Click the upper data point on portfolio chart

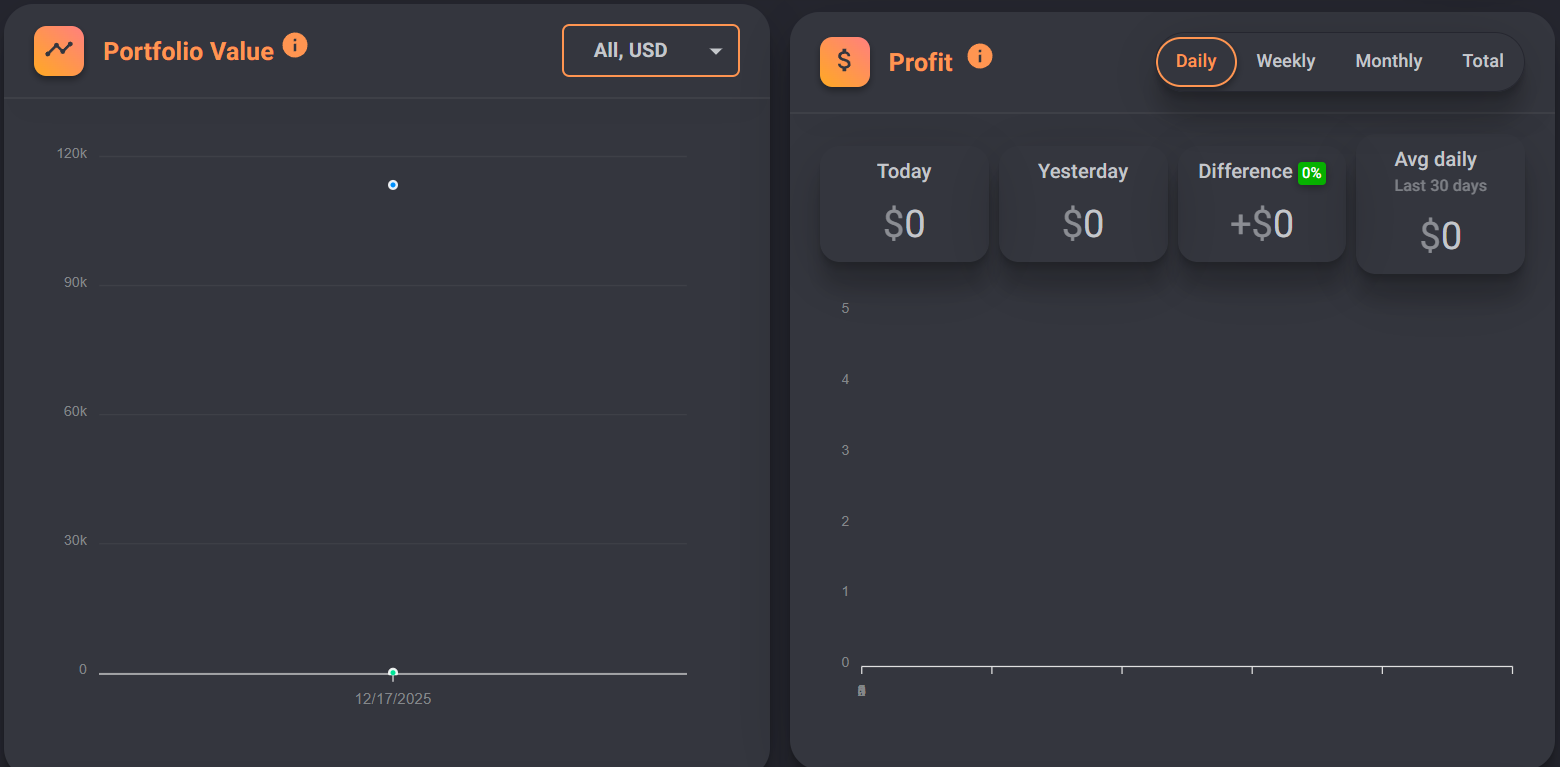(x=393, y=185)
